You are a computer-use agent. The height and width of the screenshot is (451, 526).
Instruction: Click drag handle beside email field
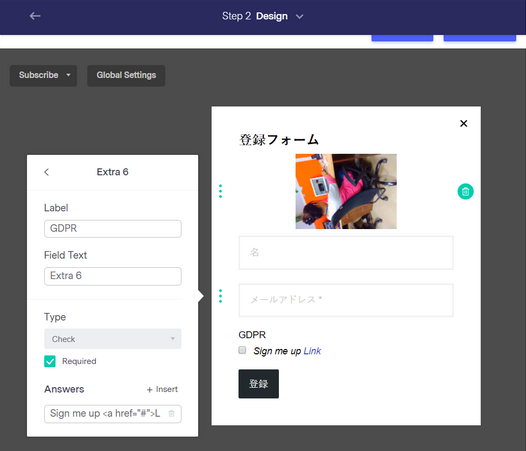[220, 296]
